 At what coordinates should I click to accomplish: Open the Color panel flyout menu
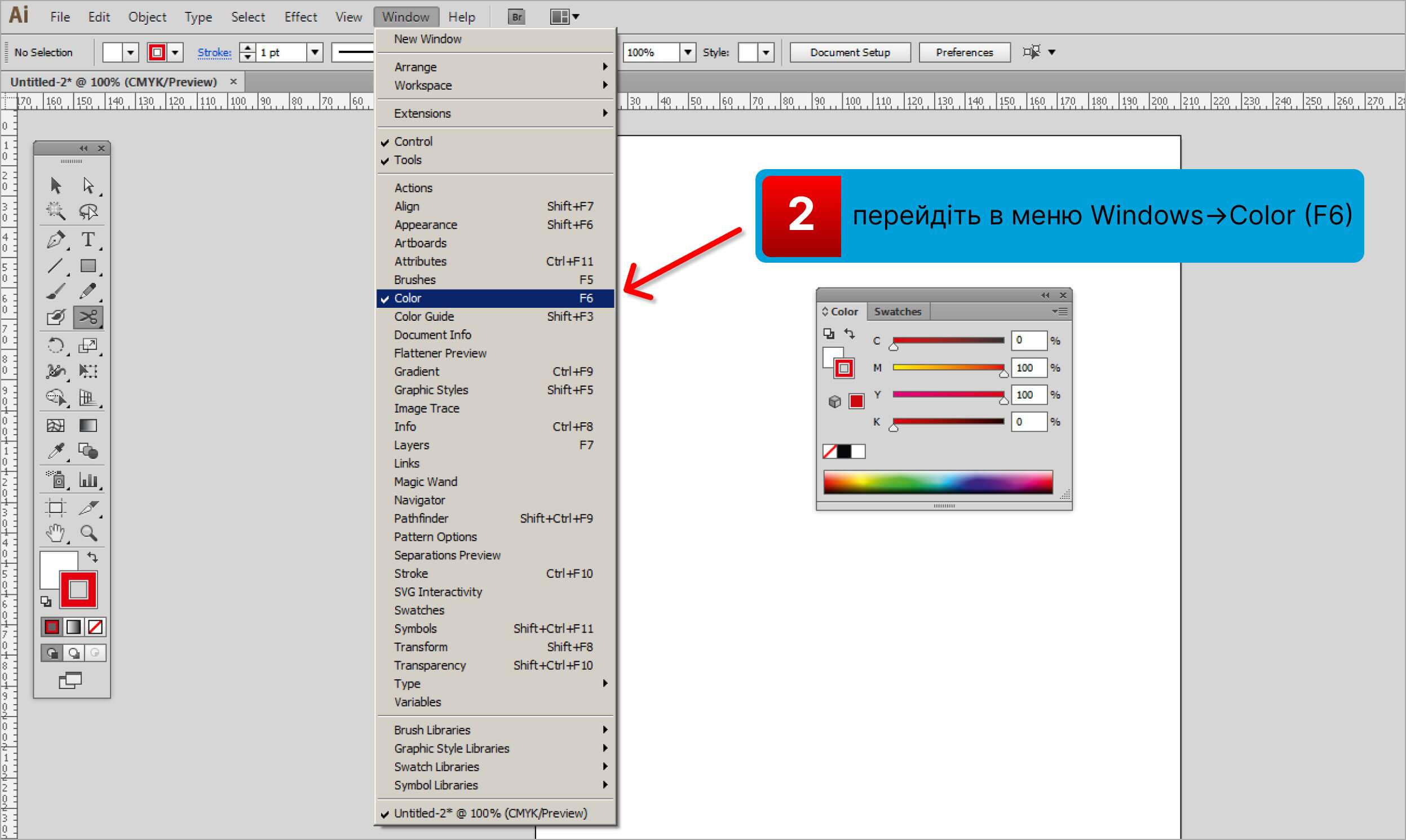point(1060,311)
